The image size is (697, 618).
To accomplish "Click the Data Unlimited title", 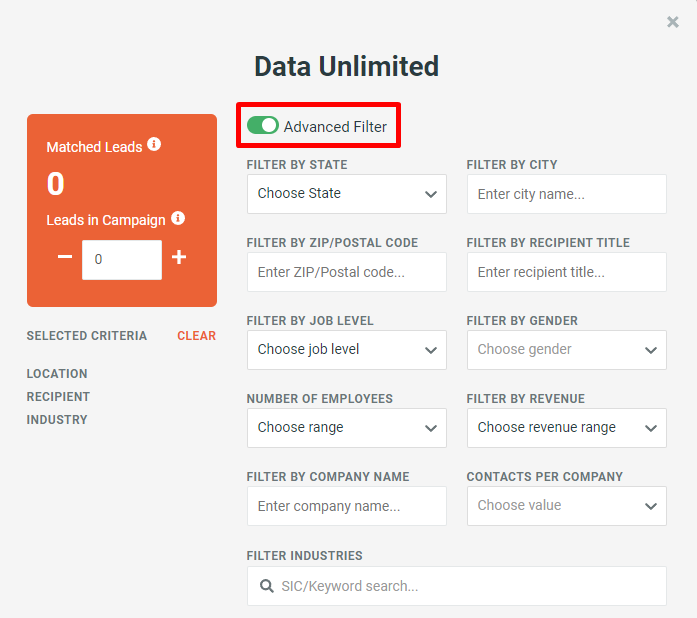I will tap(347, 66).
